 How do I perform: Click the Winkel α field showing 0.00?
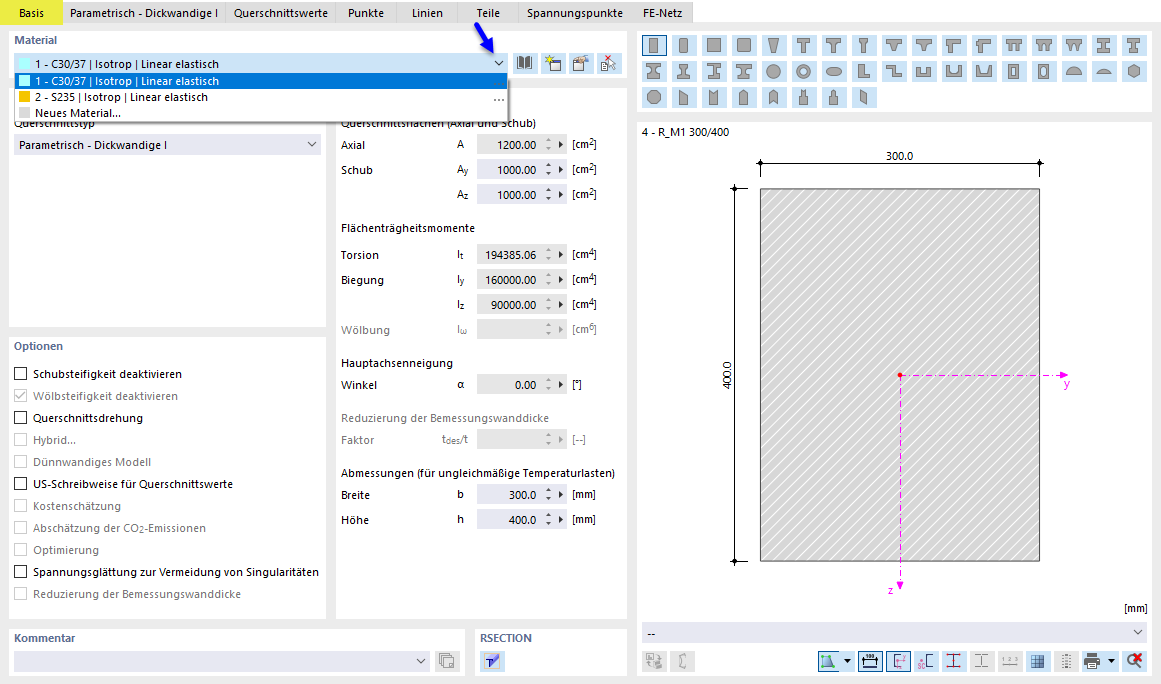pyautogui.click(x=511, y=385)
